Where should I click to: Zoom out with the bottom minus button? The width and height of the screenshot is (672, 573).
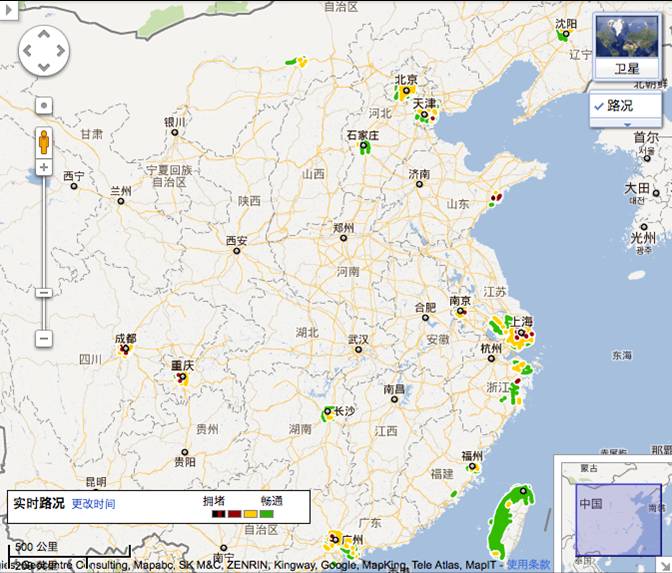coord(44,338)
